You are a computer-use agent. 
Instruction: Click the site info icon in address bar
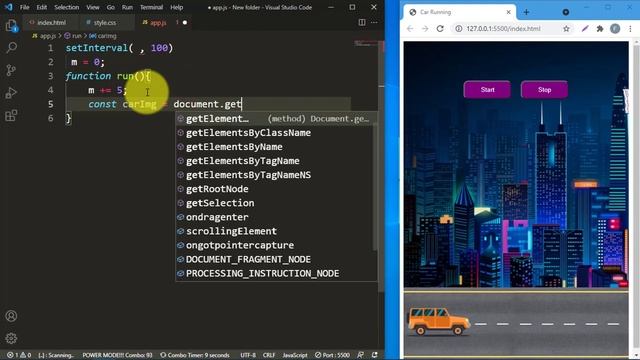coord(459,29)
